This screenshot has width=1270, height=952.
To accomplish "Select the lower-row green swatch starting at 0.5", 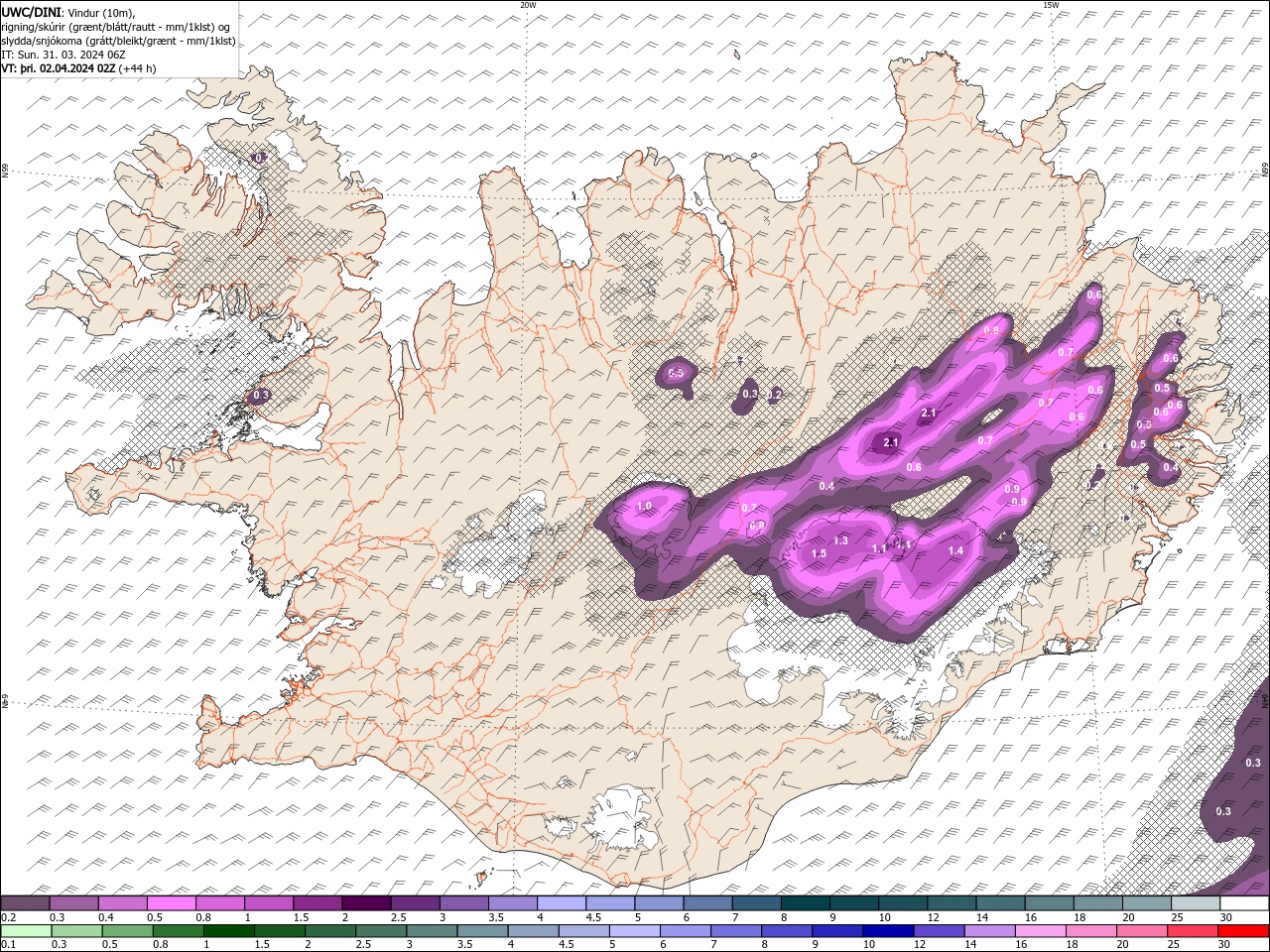I will (127, 931).
